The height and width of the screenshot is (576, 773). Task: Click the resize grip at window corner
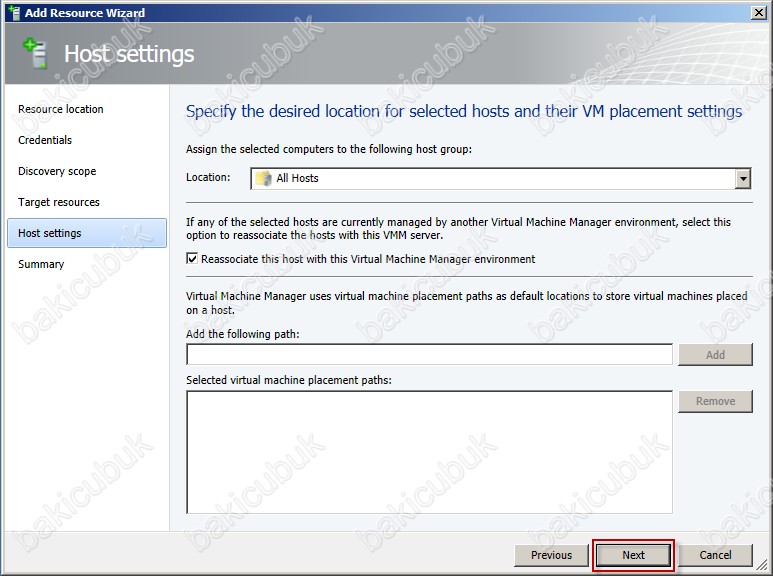click(763, 565)
